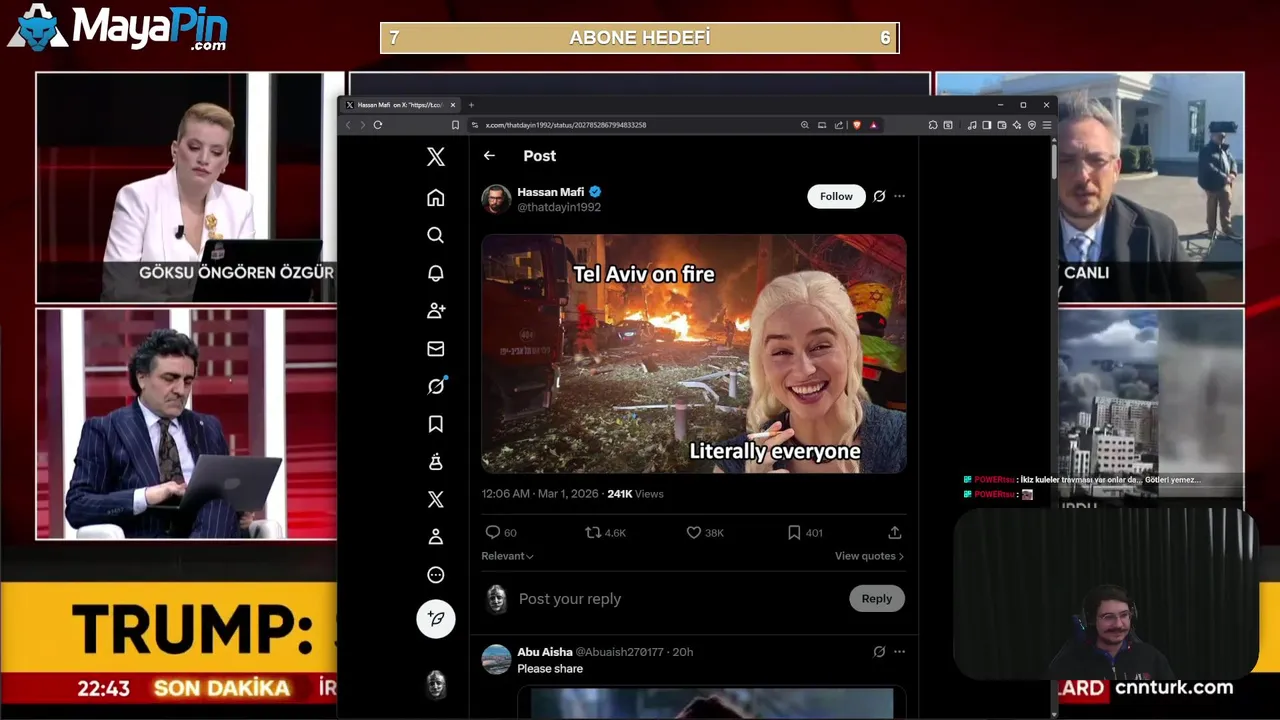
Task: Click Brave shields lion icon
Action: (857, 125)
